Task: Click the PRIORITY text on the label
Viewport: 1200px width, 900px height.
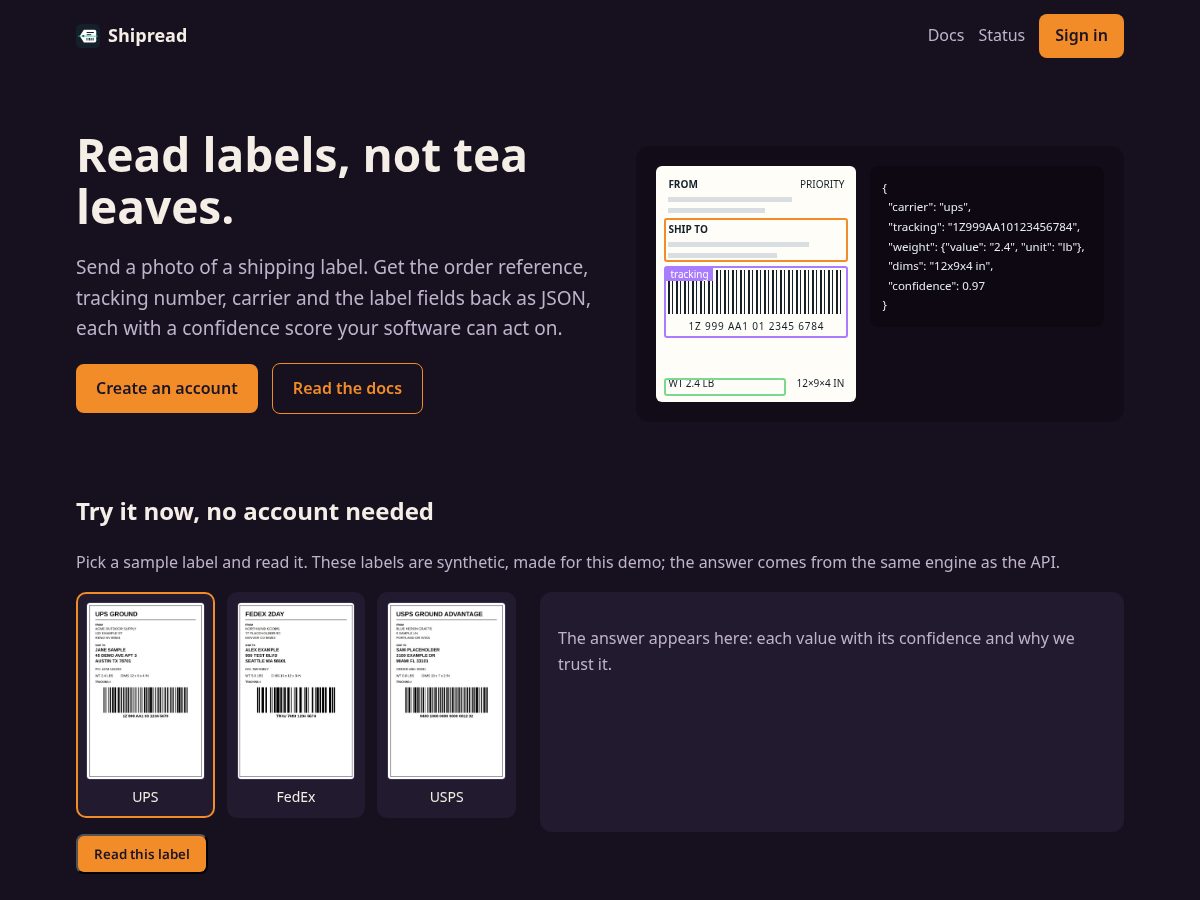Action: pyautogui.click(x=822, y=184)
